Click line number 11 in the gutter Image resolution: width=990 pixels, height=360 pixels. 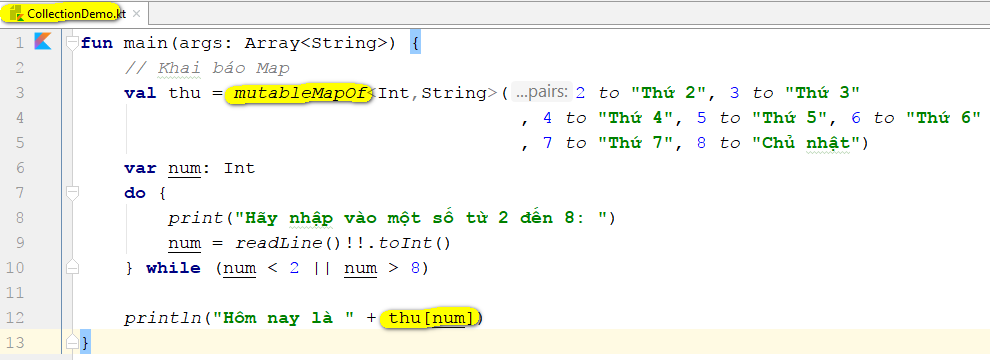16,293
